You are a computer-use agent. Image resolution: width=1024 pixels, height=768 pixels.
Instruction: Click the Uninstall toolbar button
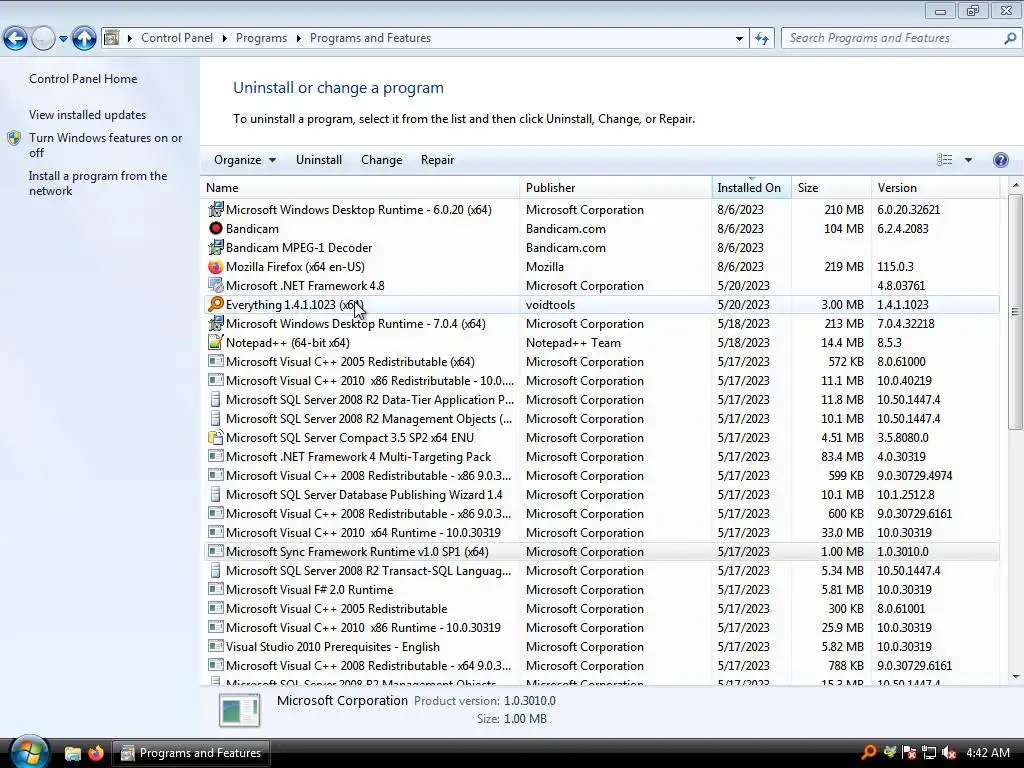pyautogui.click(x=319, y=160)
